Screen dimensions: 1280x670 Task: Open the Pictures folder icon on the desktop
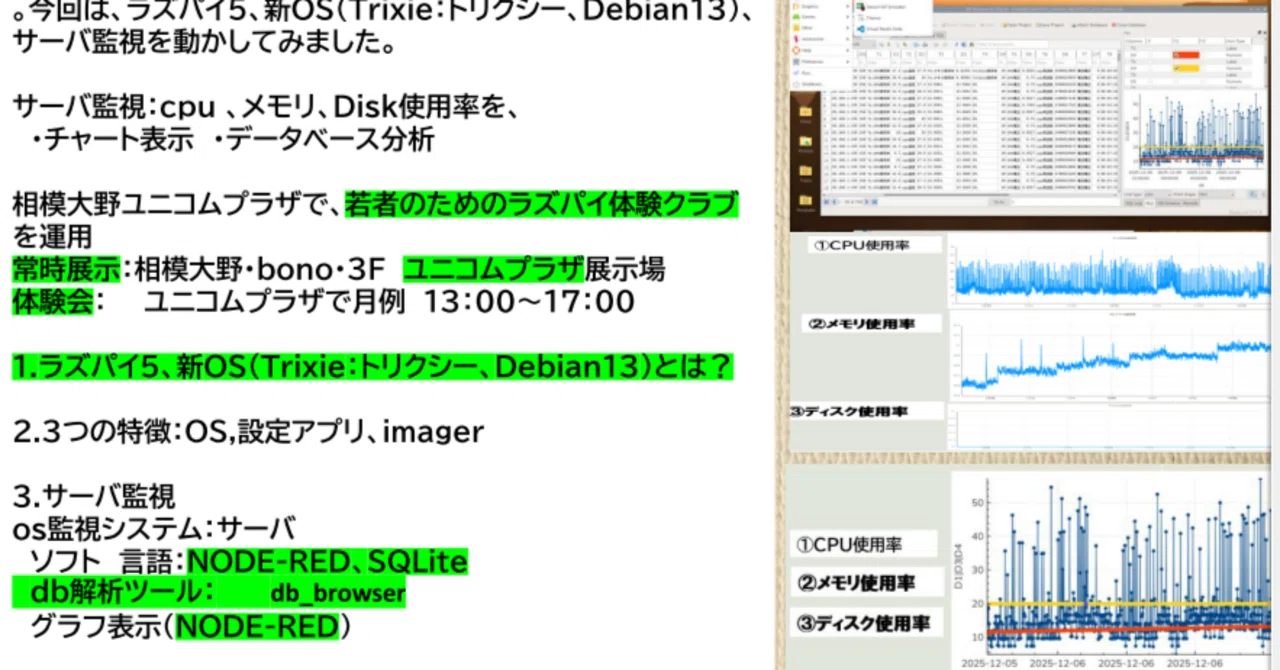tap(805, 144)
